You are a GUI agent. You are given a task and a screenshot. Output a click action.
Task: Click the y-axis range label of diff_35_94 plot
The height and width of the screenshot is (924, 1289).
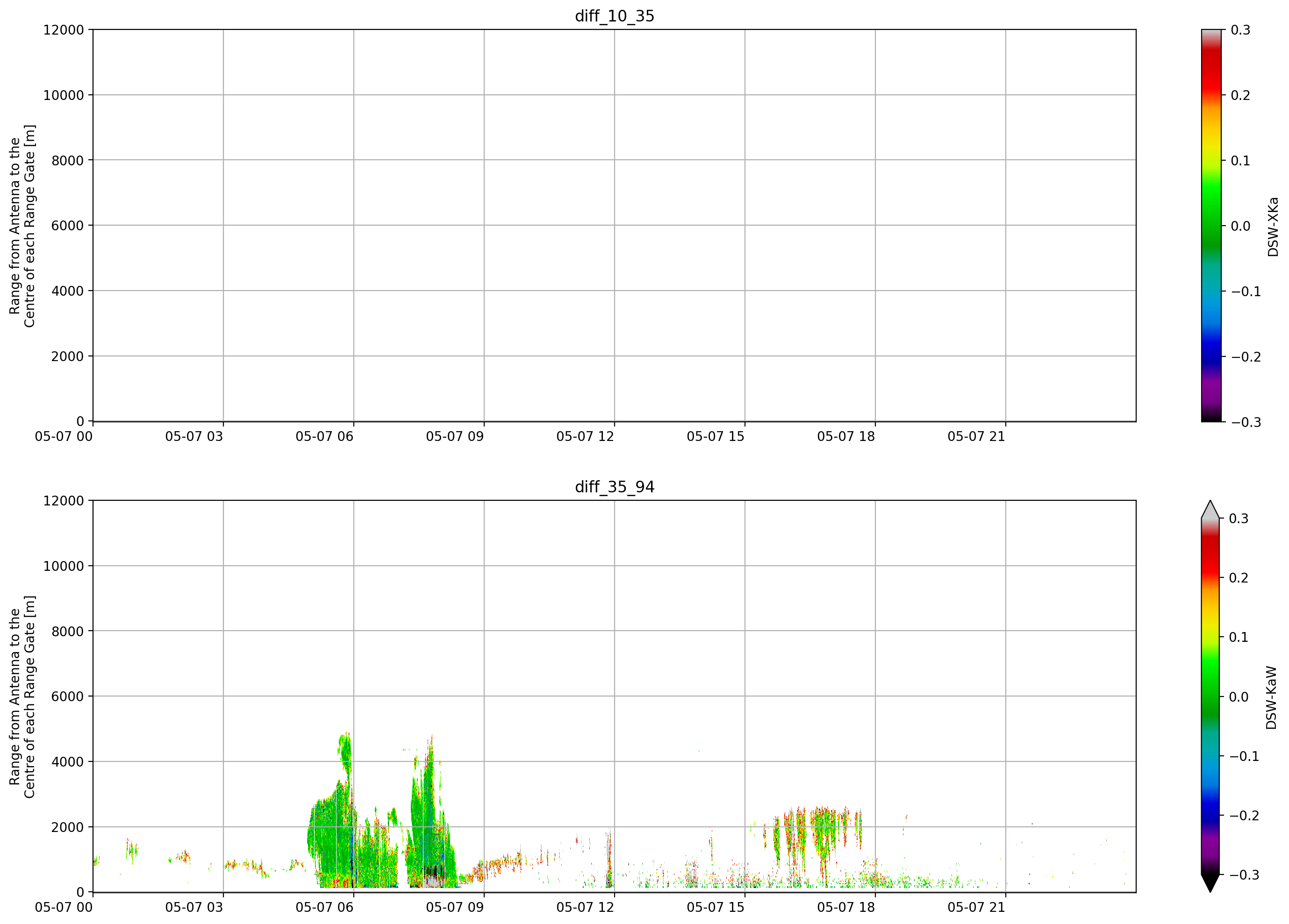click(22, 696)
